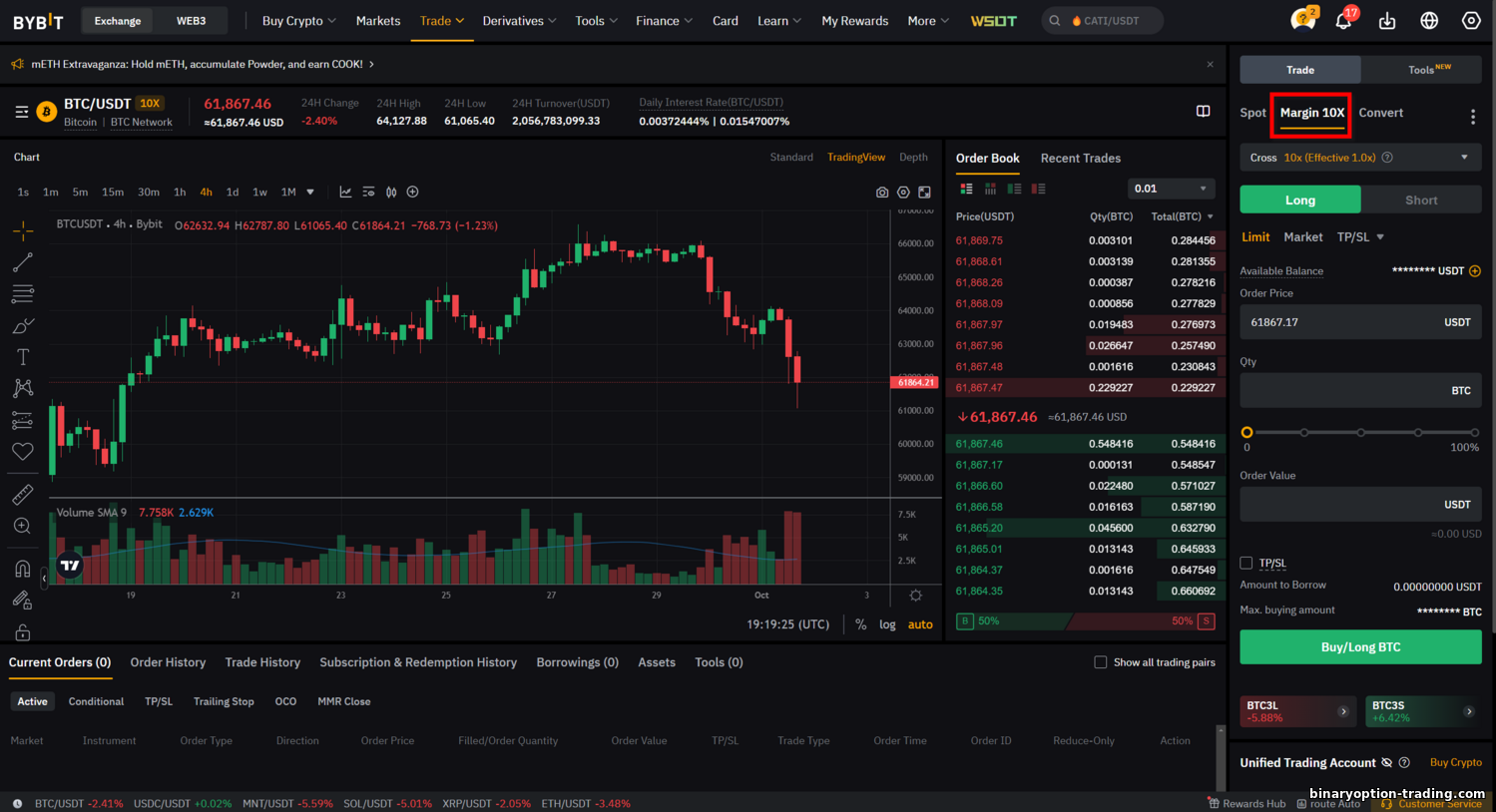This screenshot has height=812, width=1496.
Task: Open the Total(BTC) column dropdown
Action: pyautogui.click(x=1211, y=216)
